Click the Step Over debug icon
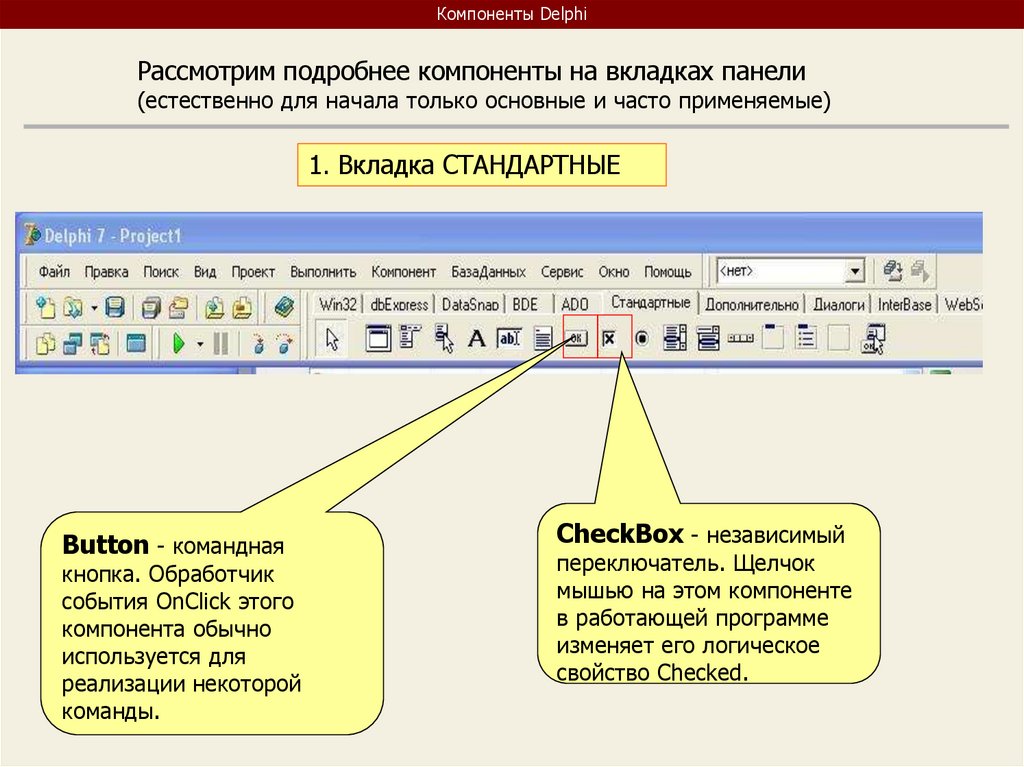1024x767 pixels. tap(284, 343)
